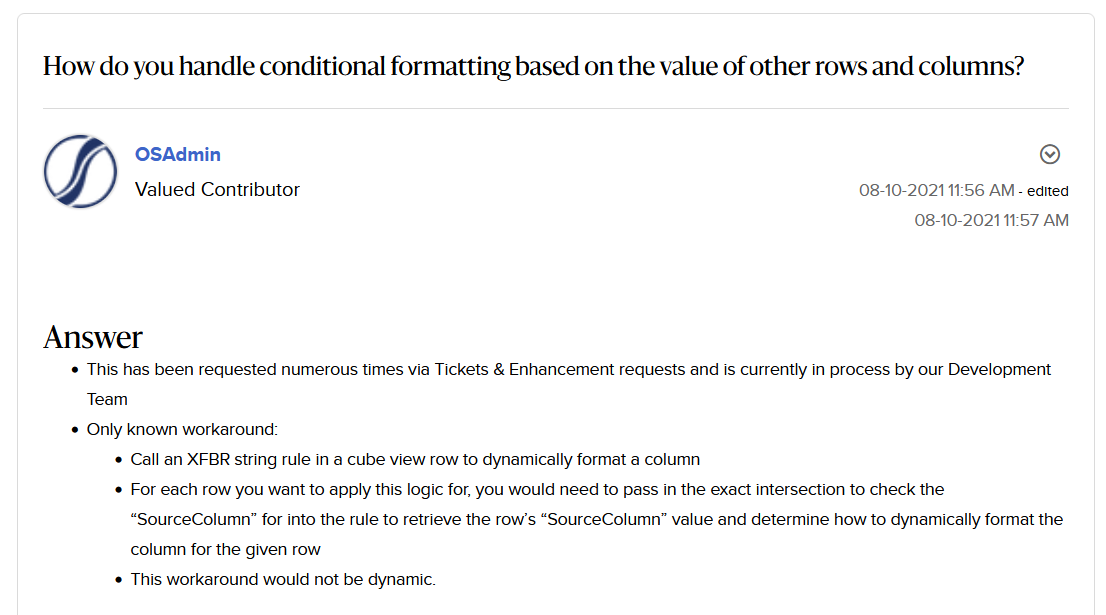Open the OSAdmin username profile link
Viewport: 1106px width, 615px height.
tap(178, 154)
